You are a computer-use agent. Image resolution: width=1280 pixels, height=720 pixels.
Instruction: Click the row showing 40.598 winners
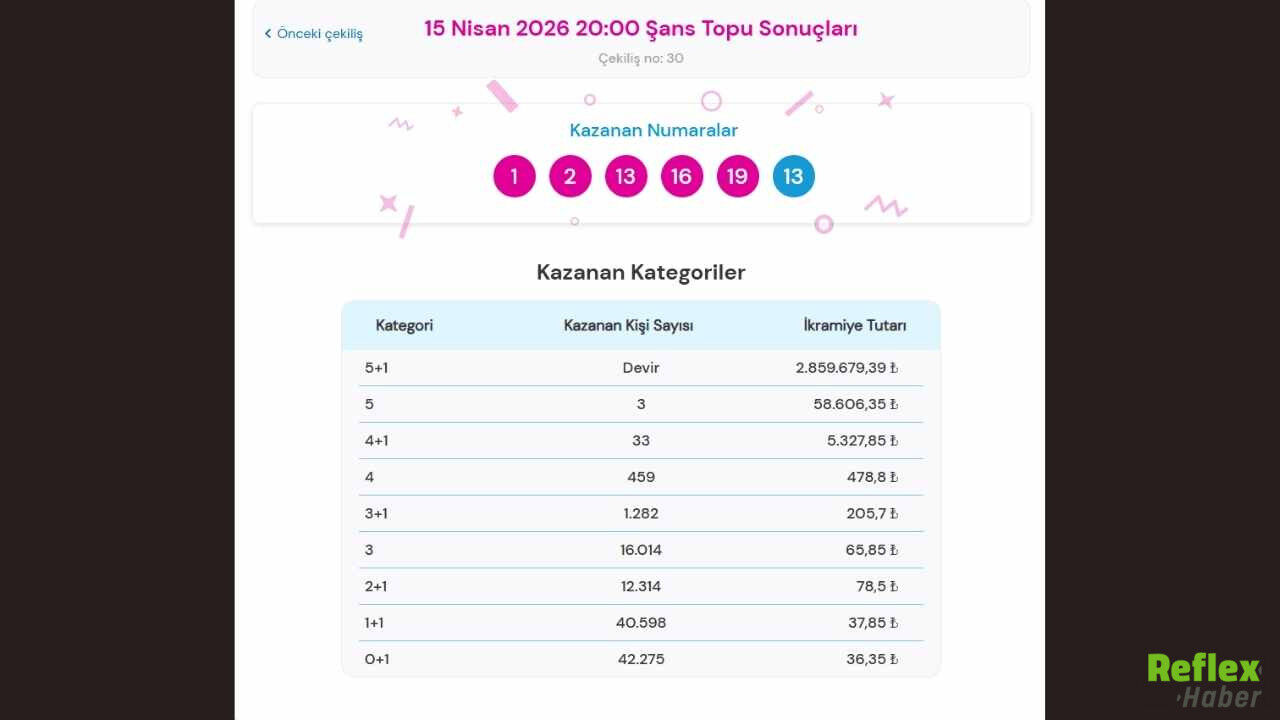(640, 622)
